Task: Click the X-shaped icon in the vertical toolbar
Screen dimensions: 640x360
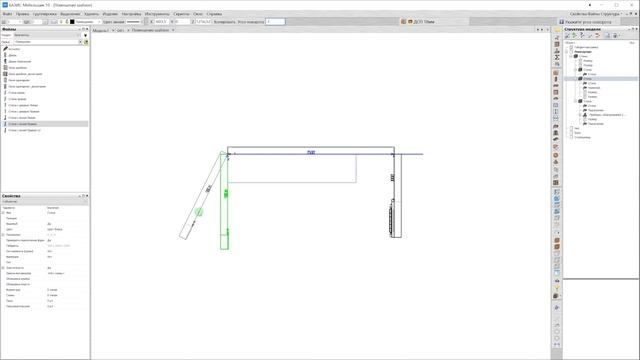Action: (557, 58)
